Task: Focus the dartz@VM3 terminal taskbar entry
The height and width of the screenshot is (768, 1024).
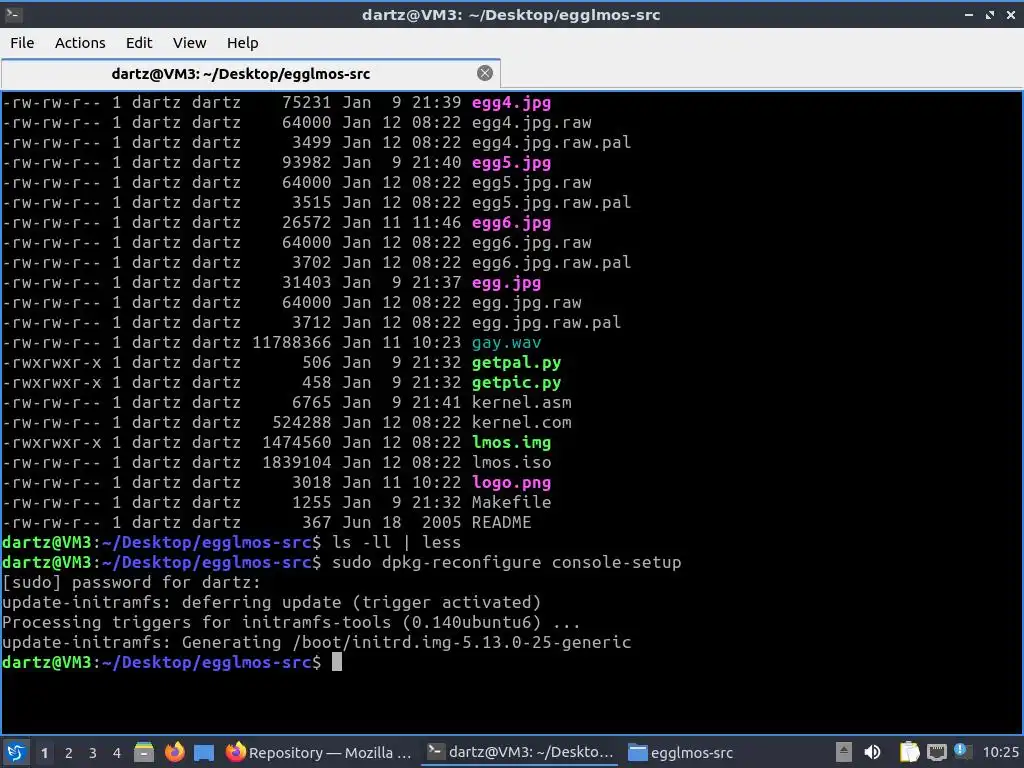Action: click(x=520, y=752)
